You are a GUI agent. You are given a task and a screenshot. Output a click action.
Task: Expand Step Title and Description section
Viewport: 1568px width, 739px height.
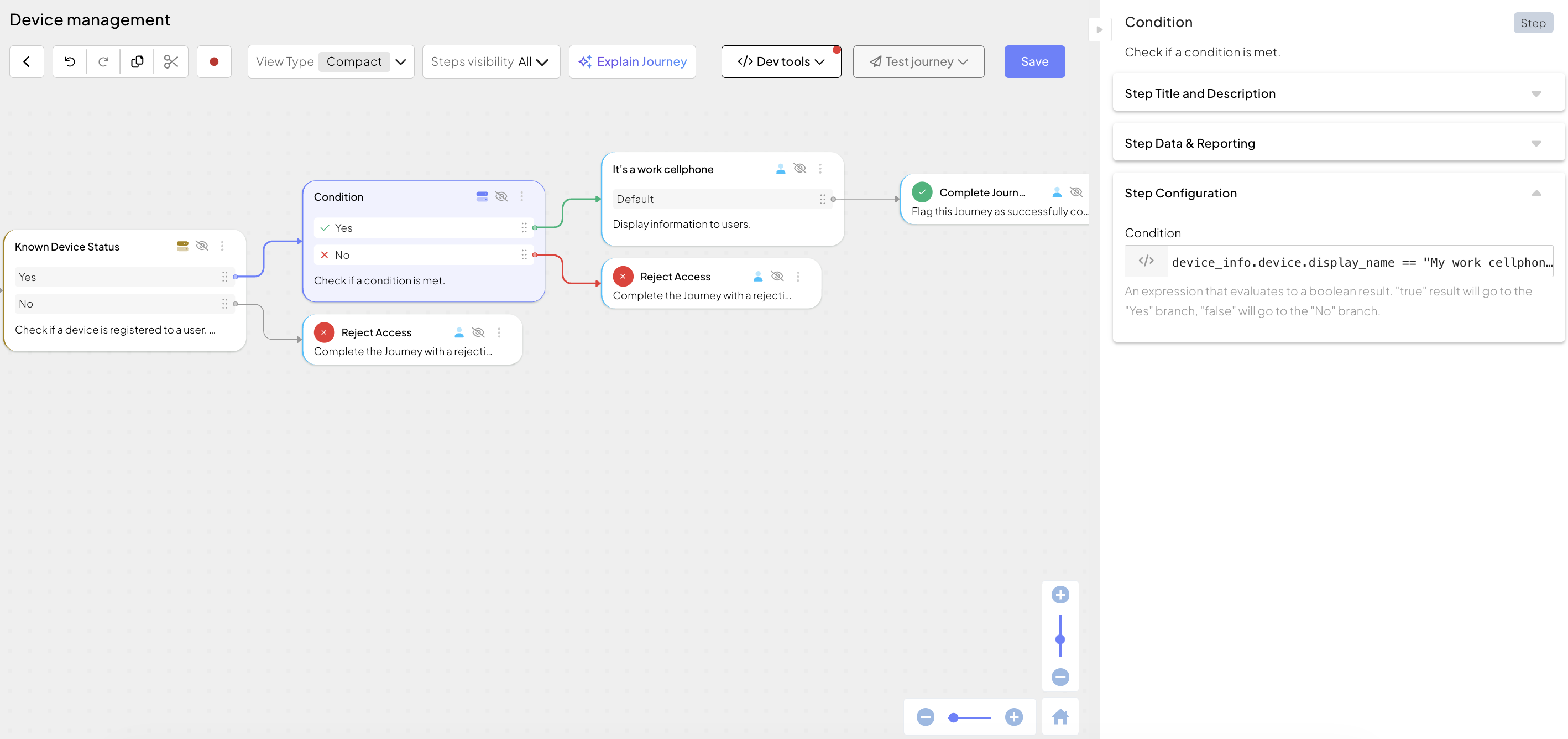tap(1338, 93)
